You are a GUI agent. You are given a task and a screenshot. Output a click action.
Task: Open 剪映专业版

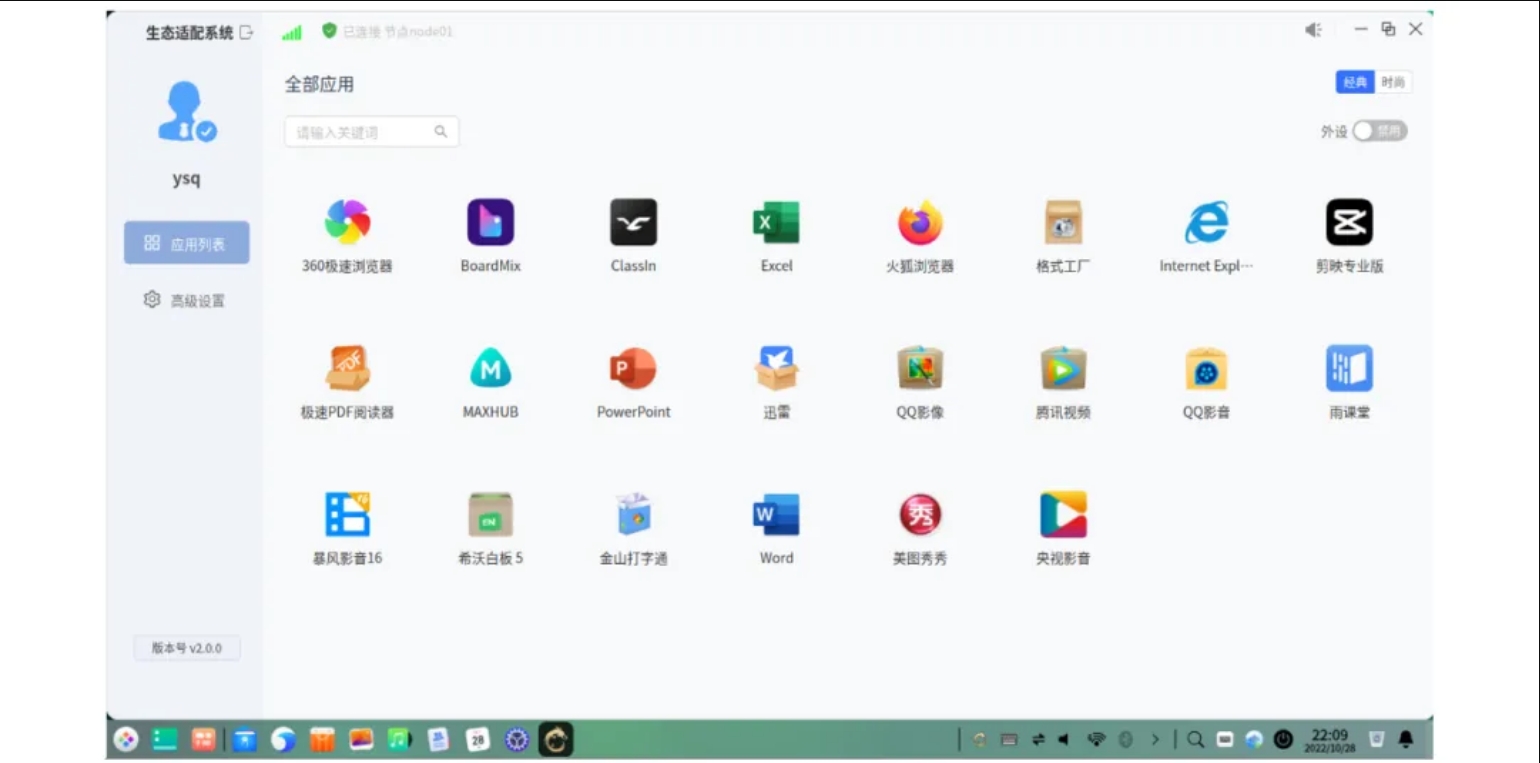pos(1349,222)
